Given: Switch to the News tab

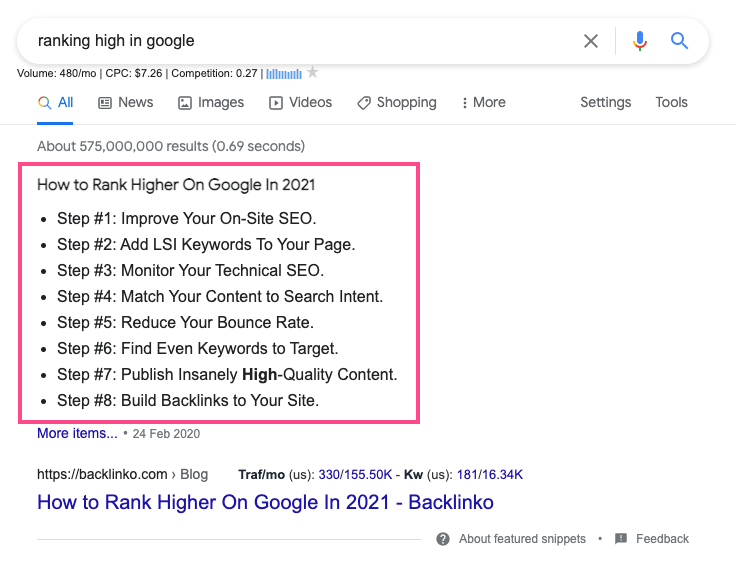Looking at the screenshot, I should pyautogui.click(x=125, y=102).
